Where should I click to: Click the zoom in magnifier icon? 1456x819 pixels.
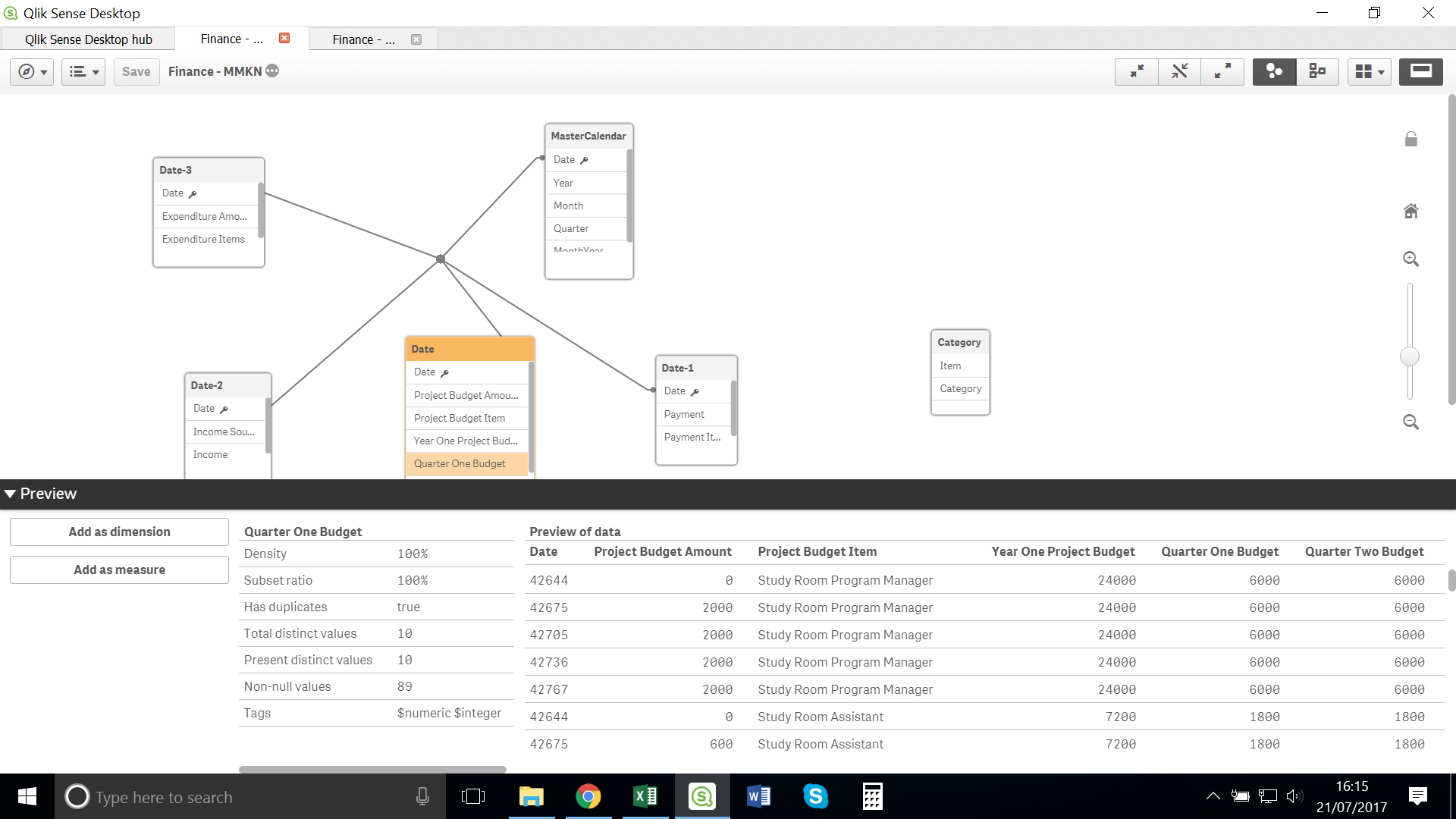tap(1410, 259)
